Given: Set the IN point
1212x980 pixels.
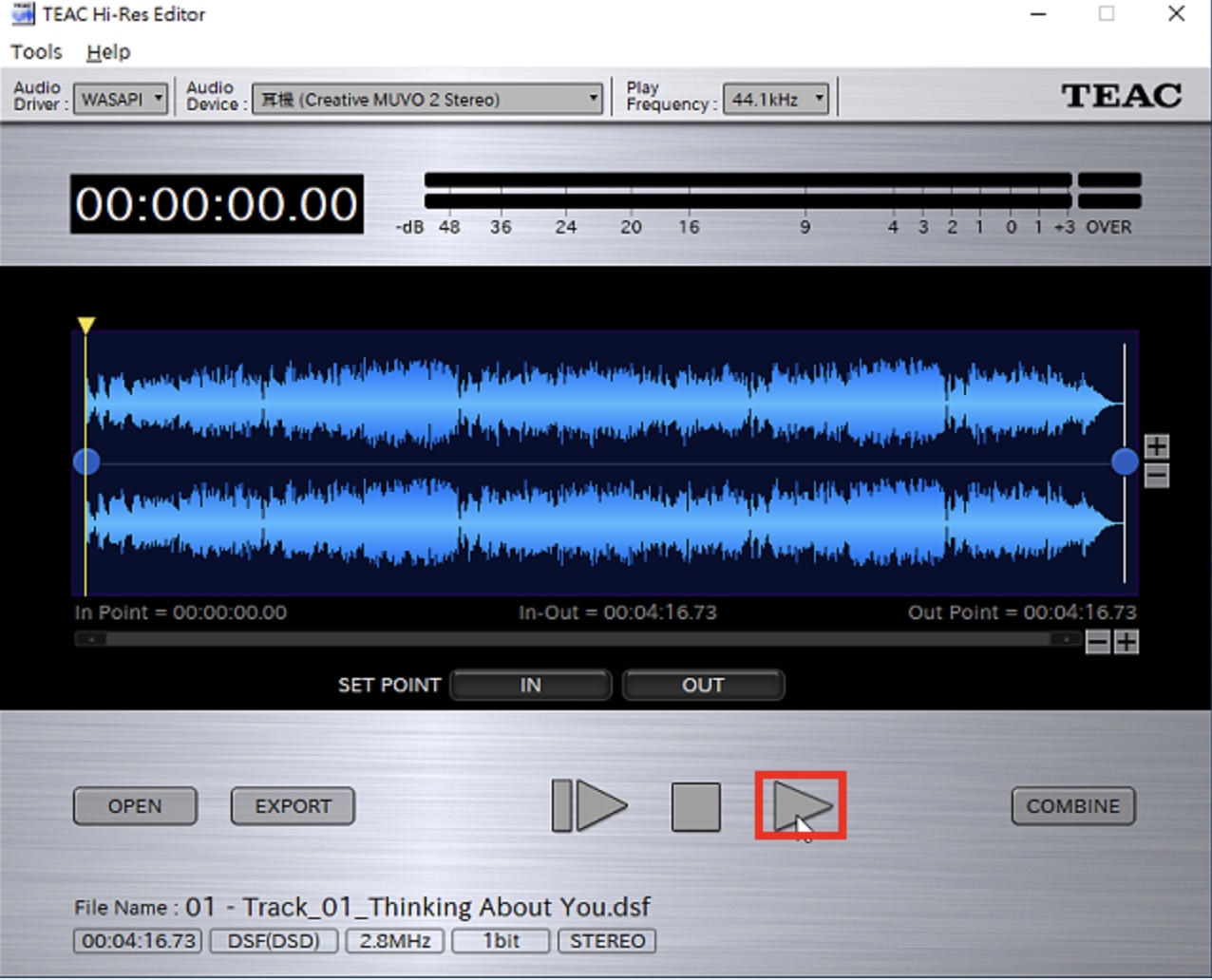Looking at the screenshot, I should click(530, 685).
